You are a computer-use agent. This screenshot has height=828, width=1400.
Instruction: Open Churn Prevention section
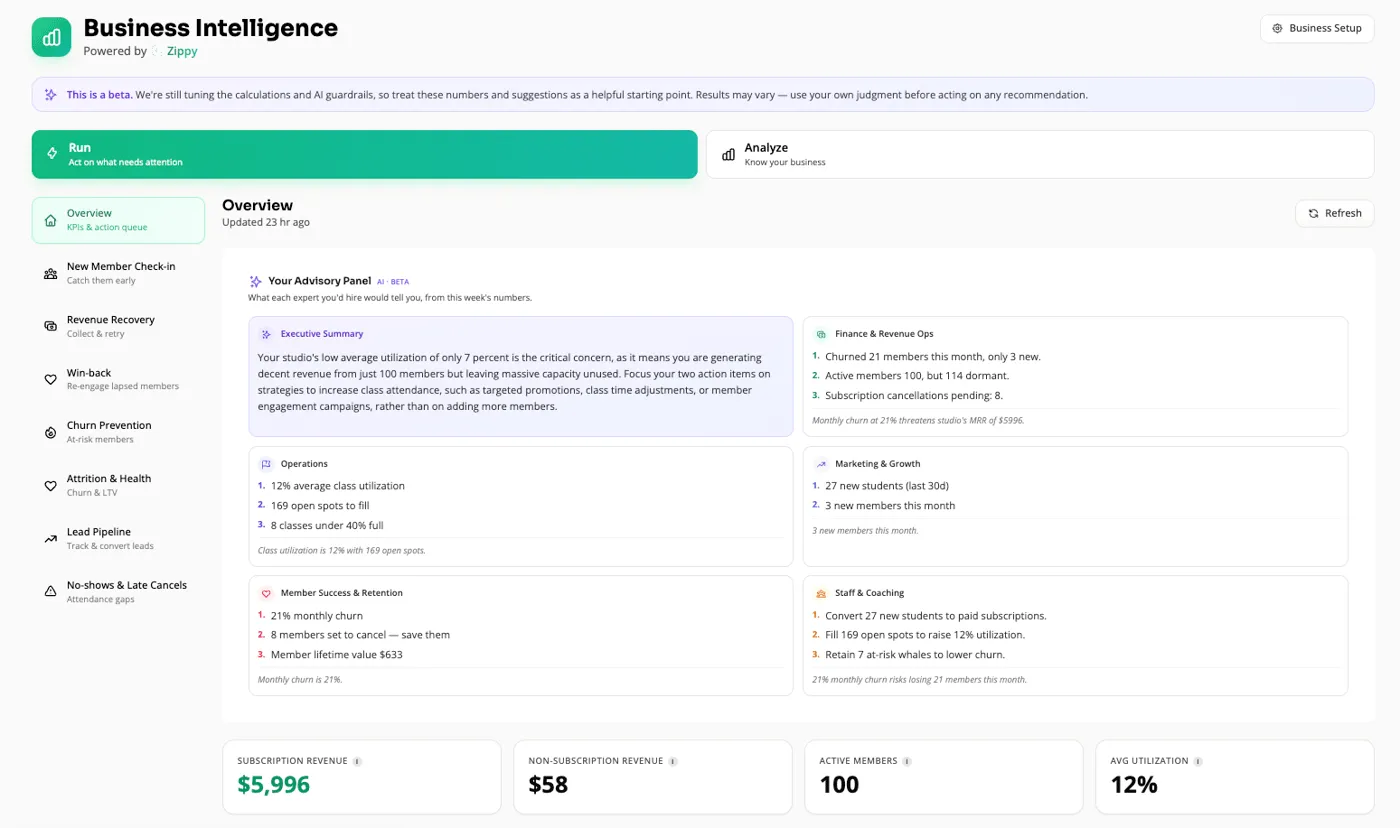118,432
